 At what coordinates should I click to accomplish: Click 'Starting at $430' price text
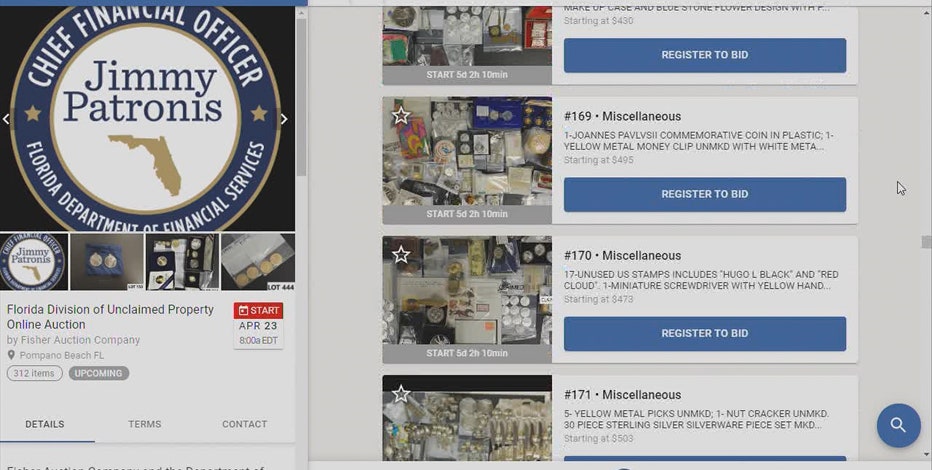(599, 21)
